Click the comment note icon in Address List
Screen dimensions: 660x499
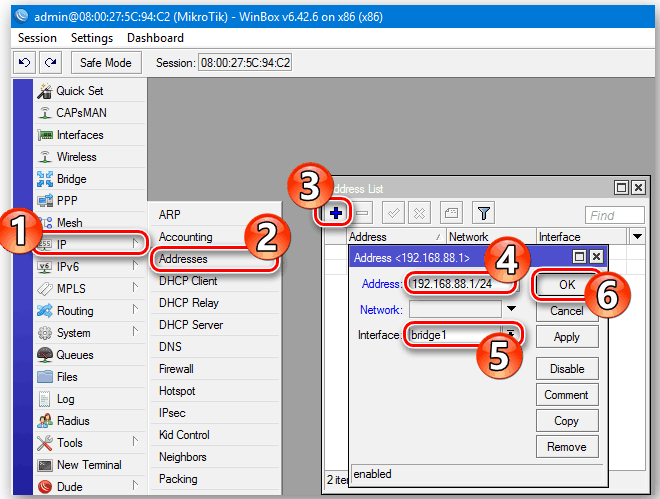click(451, 213)
